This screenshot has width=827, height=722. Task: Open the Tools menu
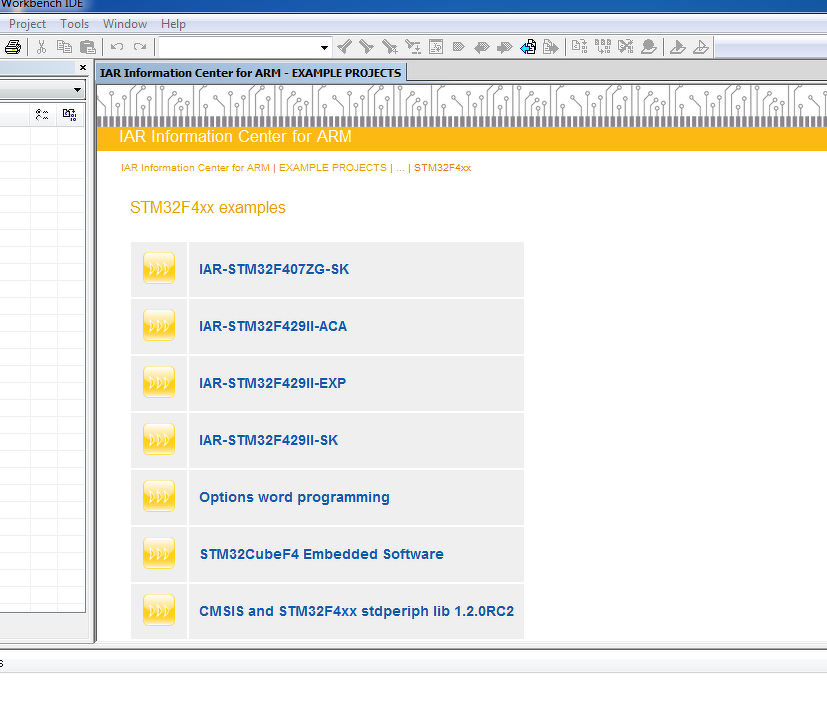(74, 24)
